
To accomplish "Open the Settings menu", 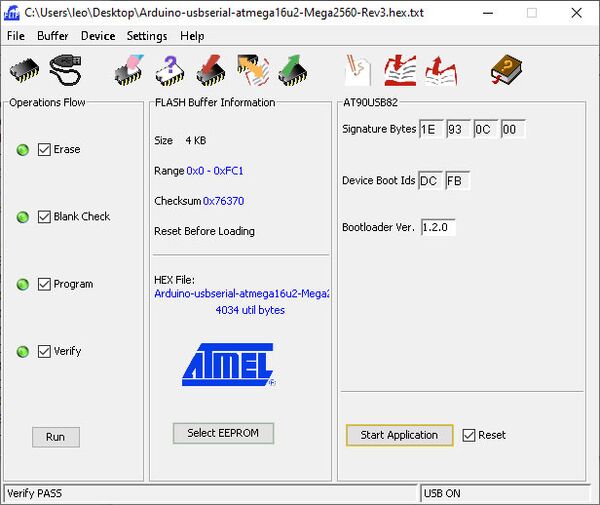I will (147, 36).
